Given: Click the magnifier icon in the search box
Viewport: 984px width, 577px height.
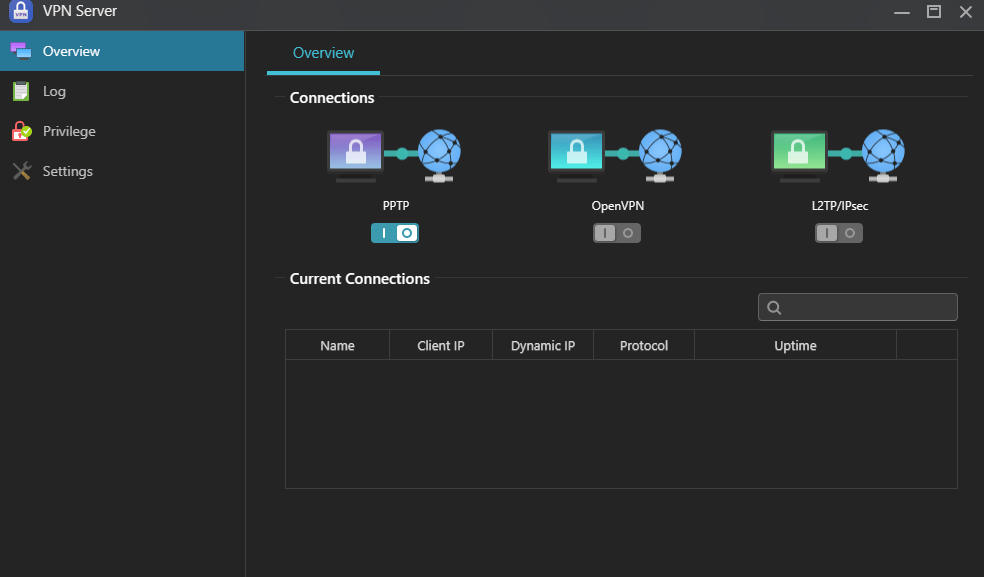Looking at the screenshot, I should (x=774, y=308).
